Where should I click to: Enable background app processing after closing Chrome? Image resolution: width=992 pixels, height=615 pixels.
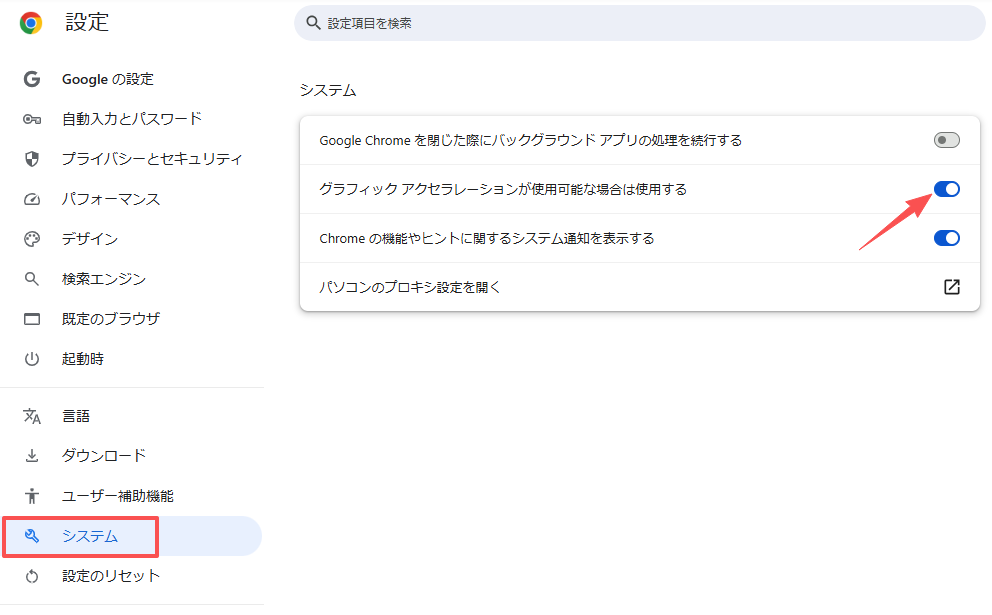point(946,140)
